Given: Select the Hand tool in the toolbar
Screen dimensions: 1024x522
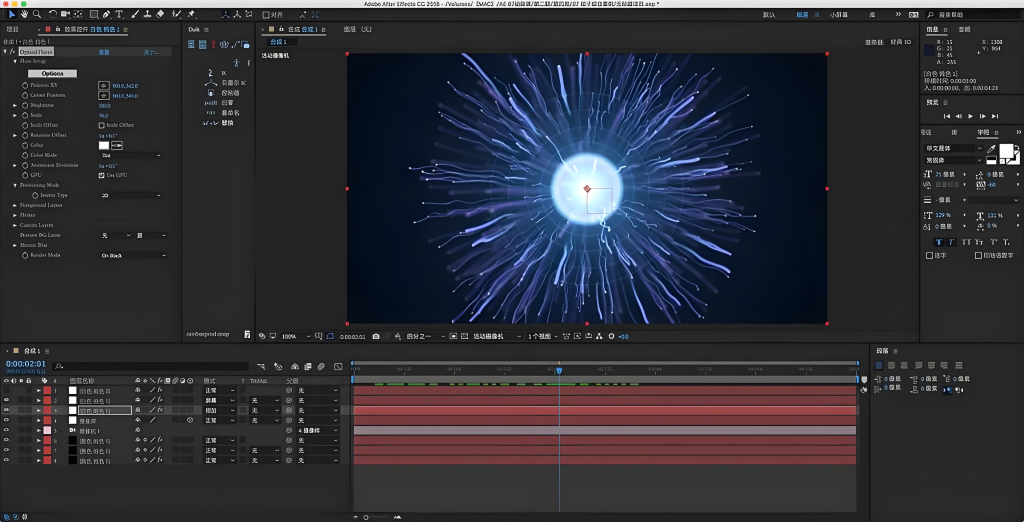Looking at the screenshot, I should [x=23, y=15].
